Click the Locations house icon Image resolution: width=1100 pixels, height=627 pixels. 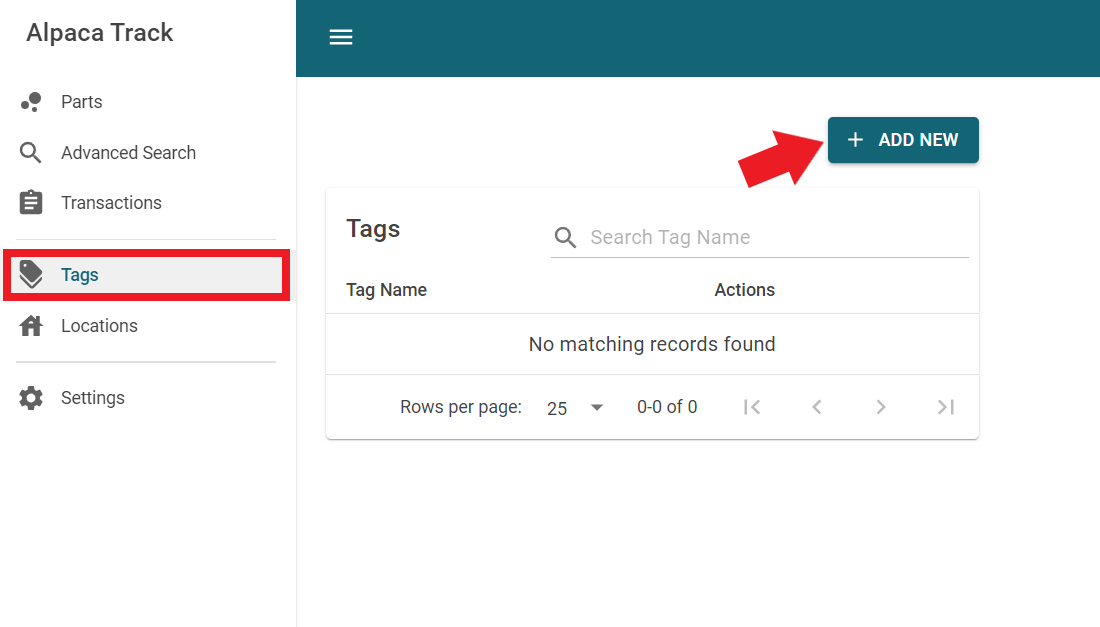pos(31,326)
